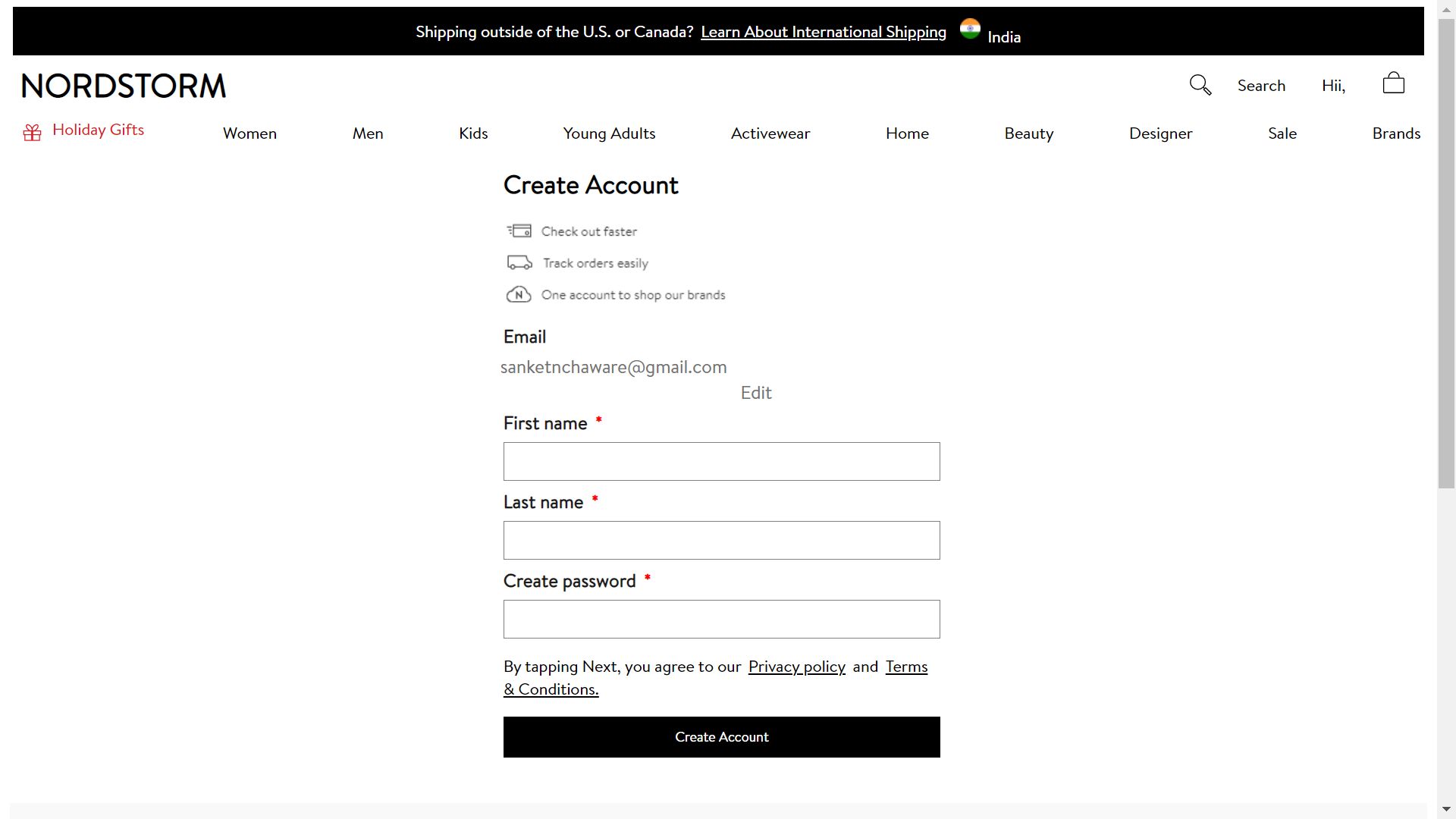Click the scrollbar down arrow

[x=1445, y=808]
